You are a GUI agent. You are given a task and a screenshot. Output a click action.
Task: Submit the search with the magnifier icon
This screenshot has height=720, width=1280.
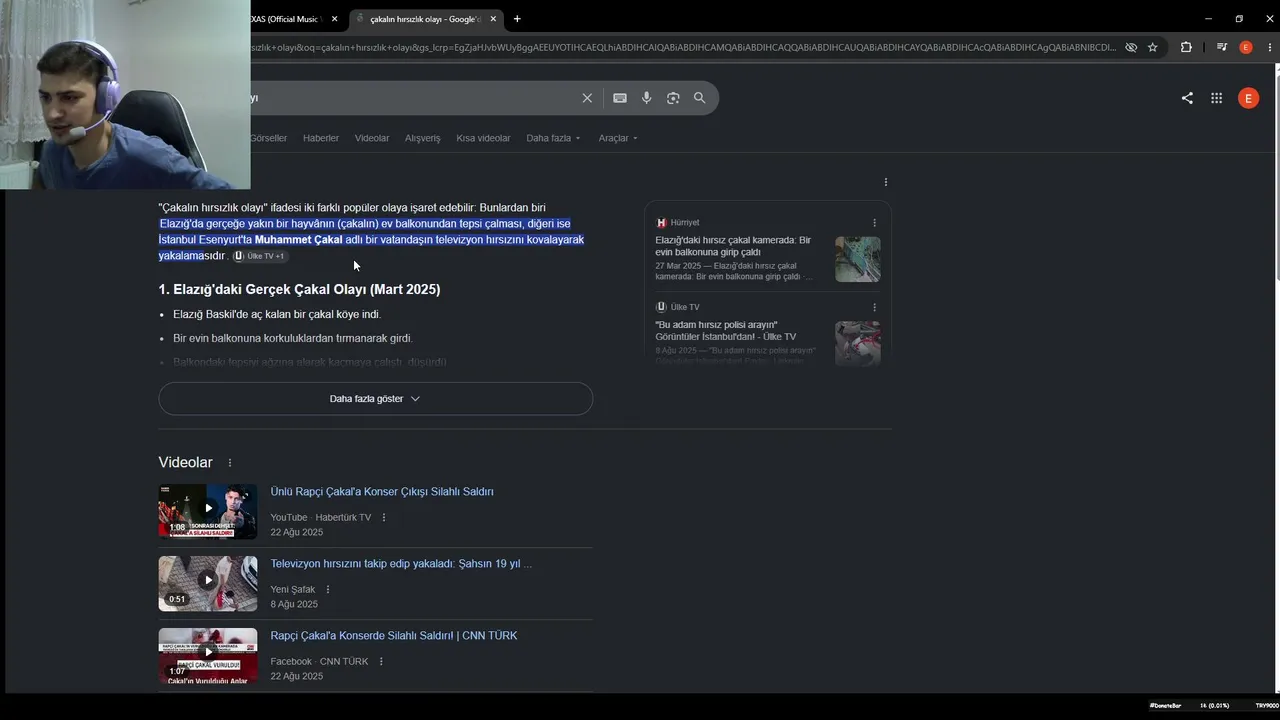[700, 98]
